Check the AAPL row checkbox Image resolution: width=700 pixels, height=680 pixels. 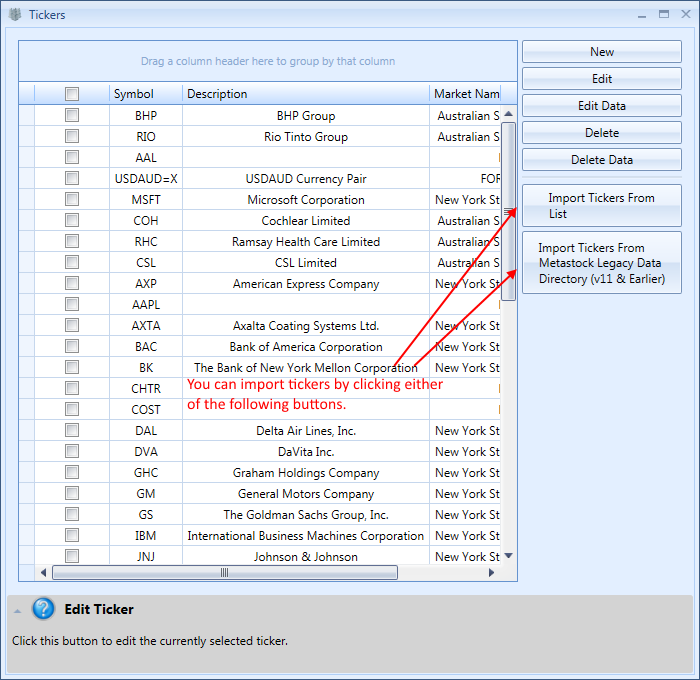click(72, 304)
